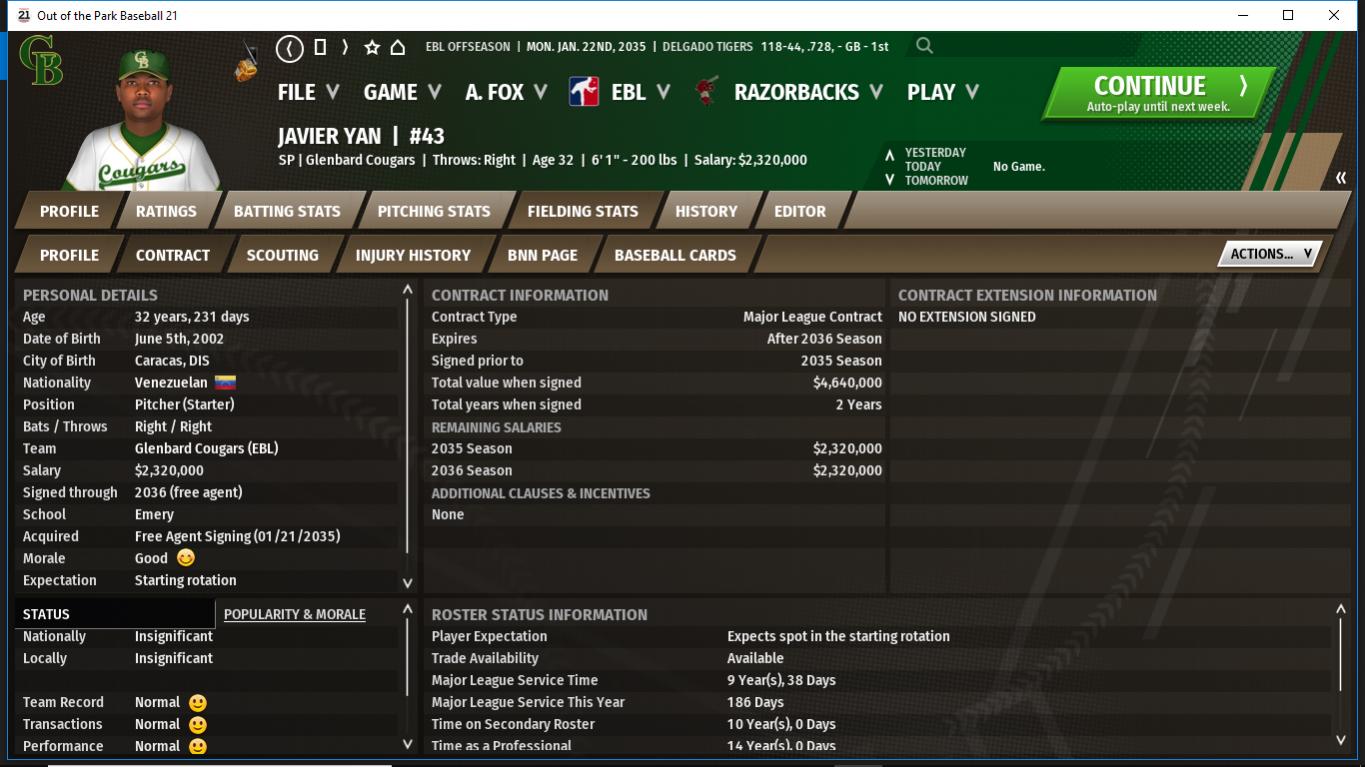Open the EDITOR tab

point(800,211)
